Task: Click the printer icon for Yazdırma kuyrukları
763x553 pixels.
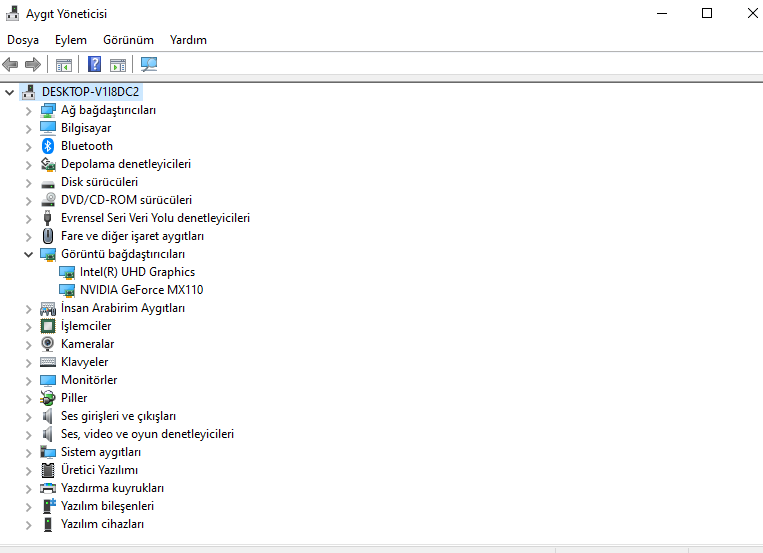Action: point(48,488)
